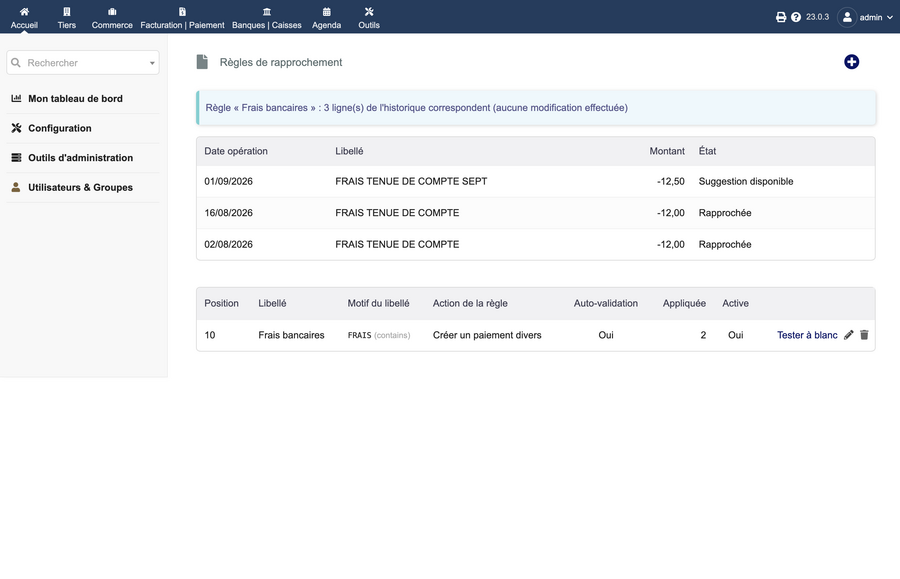
Task: Open the Commerce menu
Action: (x=112, y=18)
